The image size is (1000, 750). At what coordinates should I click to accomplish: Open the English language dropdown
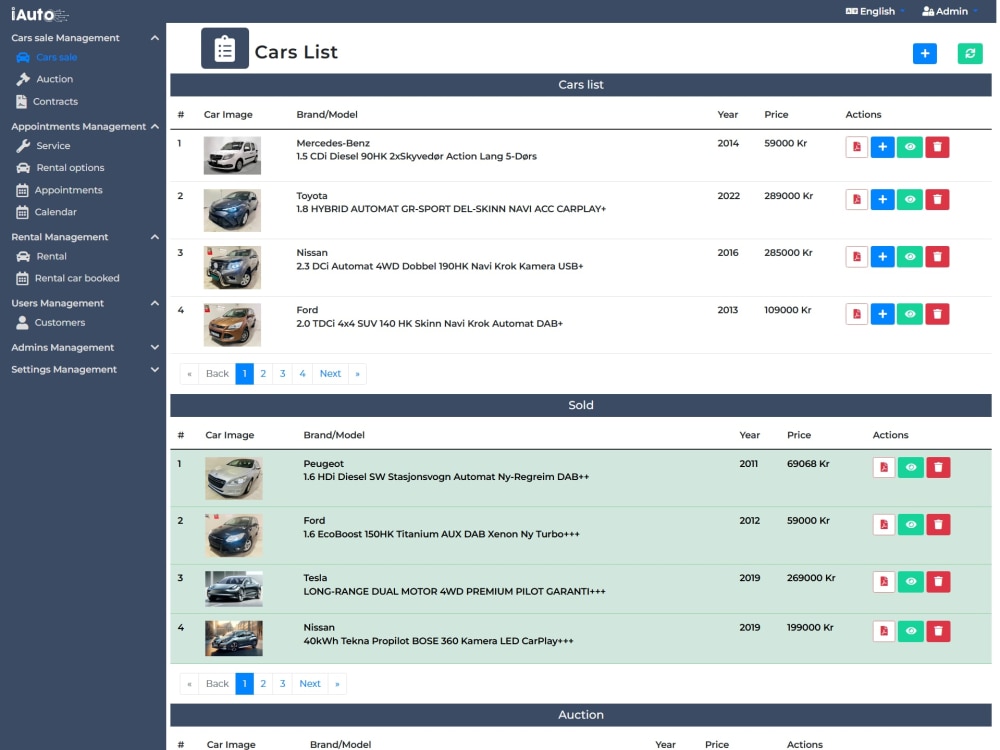point(874,11)
